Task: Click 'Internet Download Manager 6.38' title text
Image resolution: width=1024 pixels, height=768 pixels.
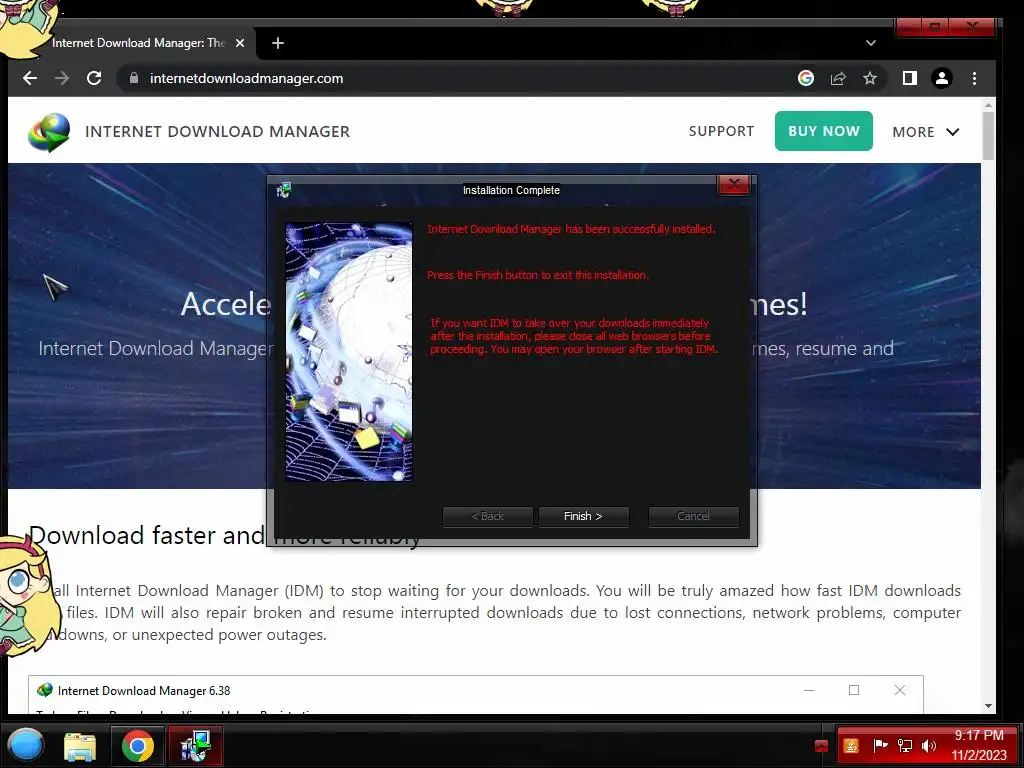Action: (144, 691)
